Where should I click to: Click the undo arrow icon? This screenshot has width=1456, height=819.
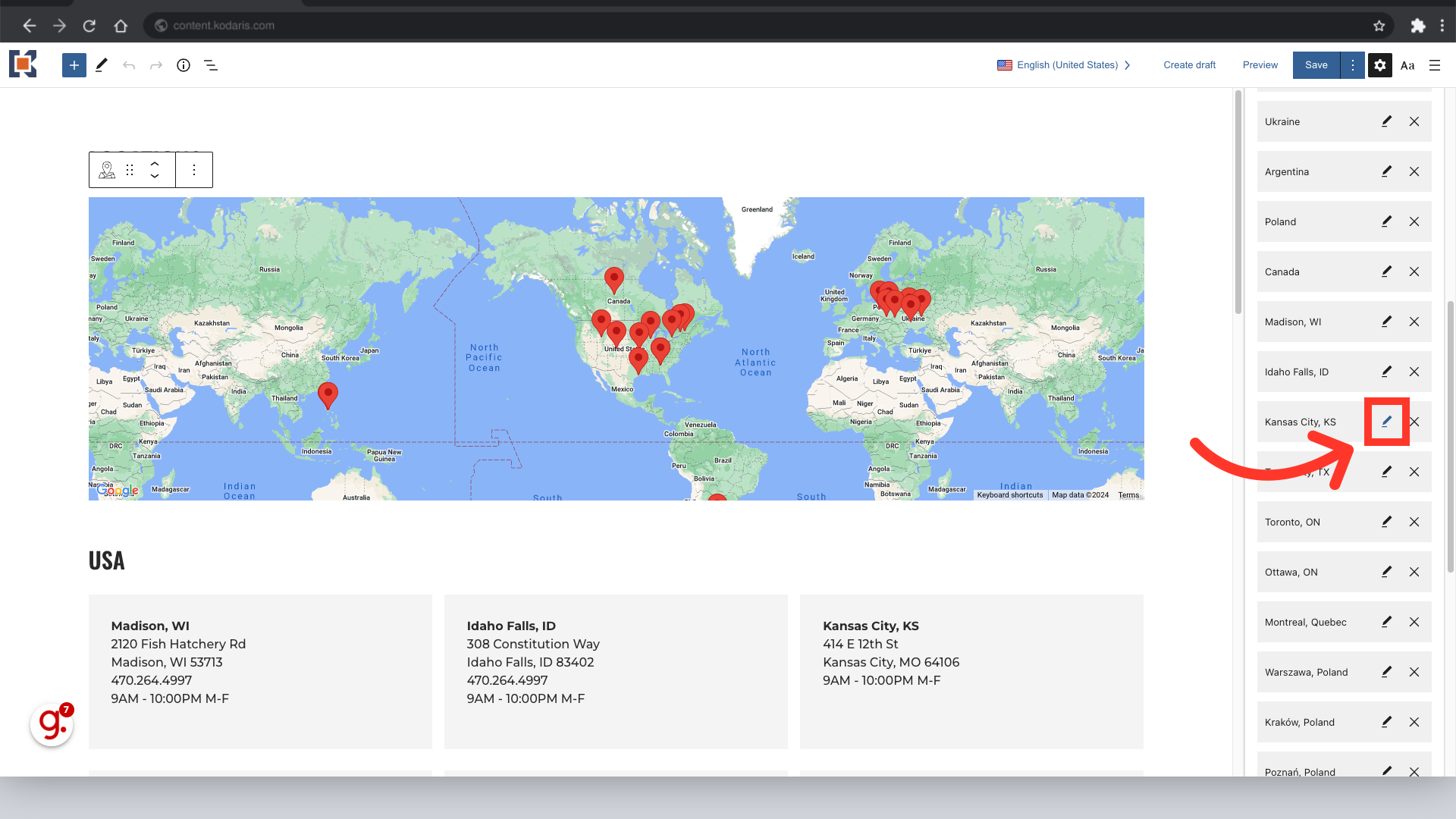129,65
